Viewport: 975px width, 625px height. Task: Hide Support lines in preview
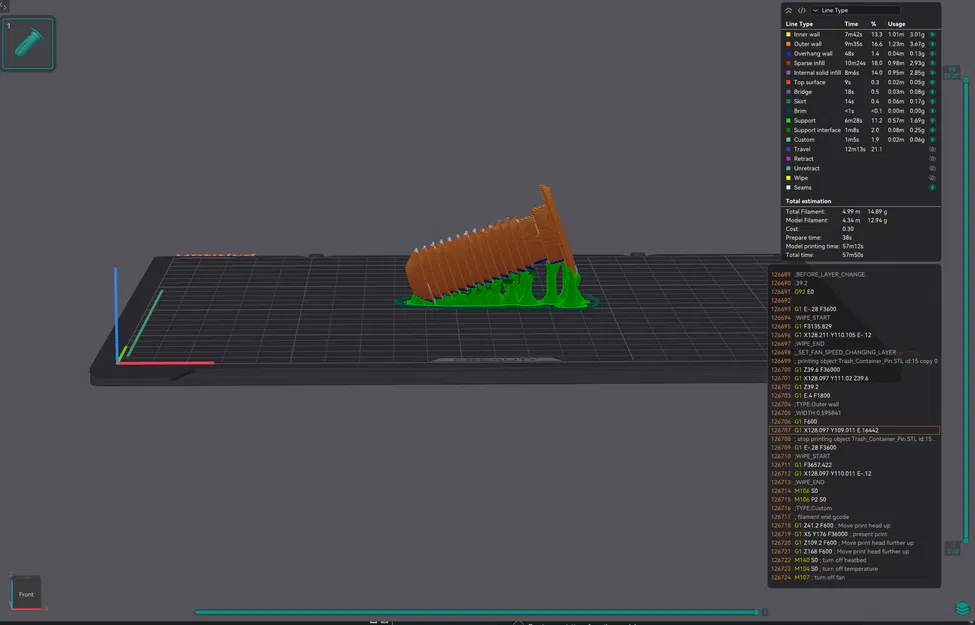point(932,121)
